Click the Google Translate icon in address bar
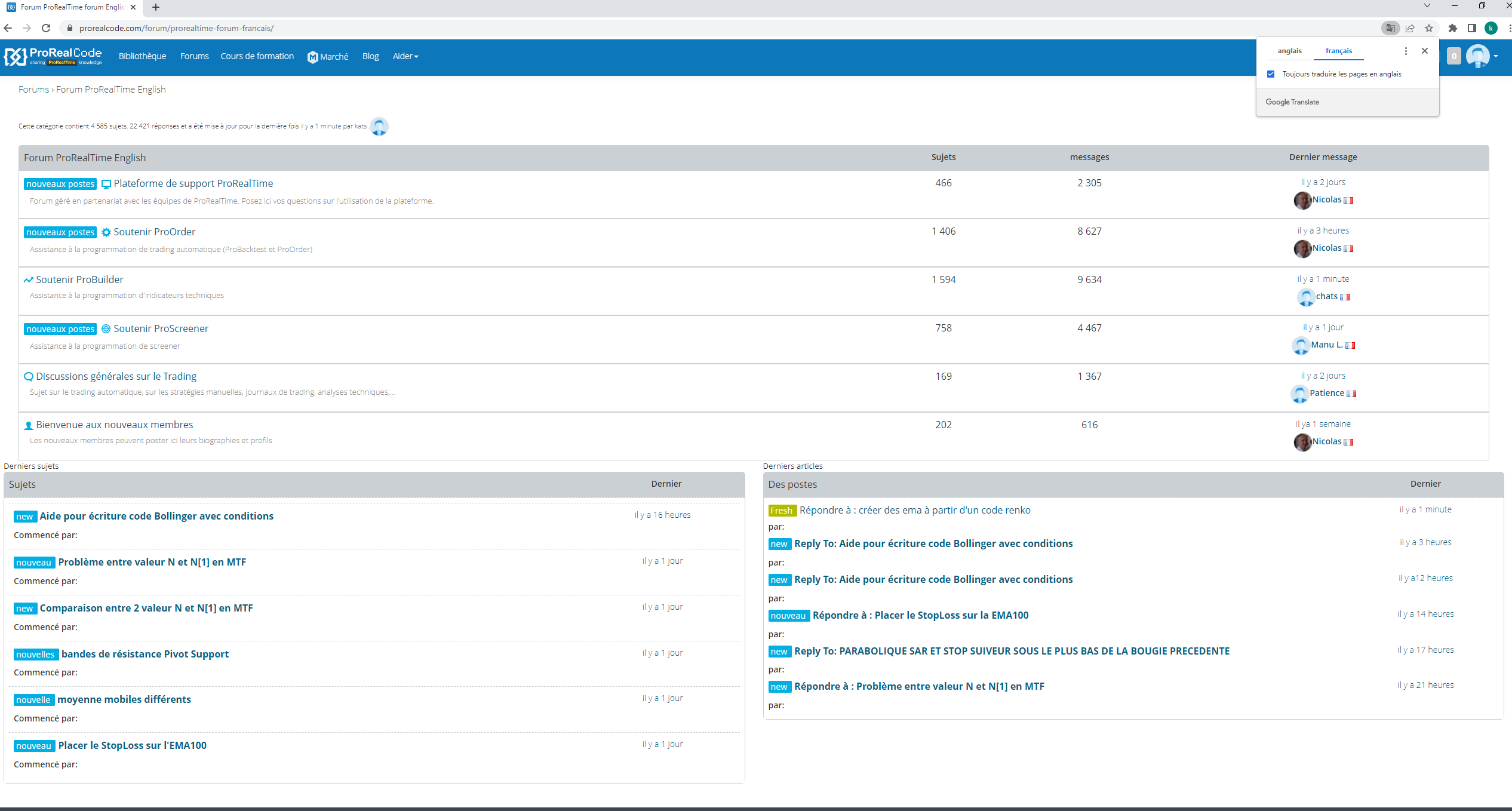Viewport: 1512px width, 811px height. point(1390,28)
